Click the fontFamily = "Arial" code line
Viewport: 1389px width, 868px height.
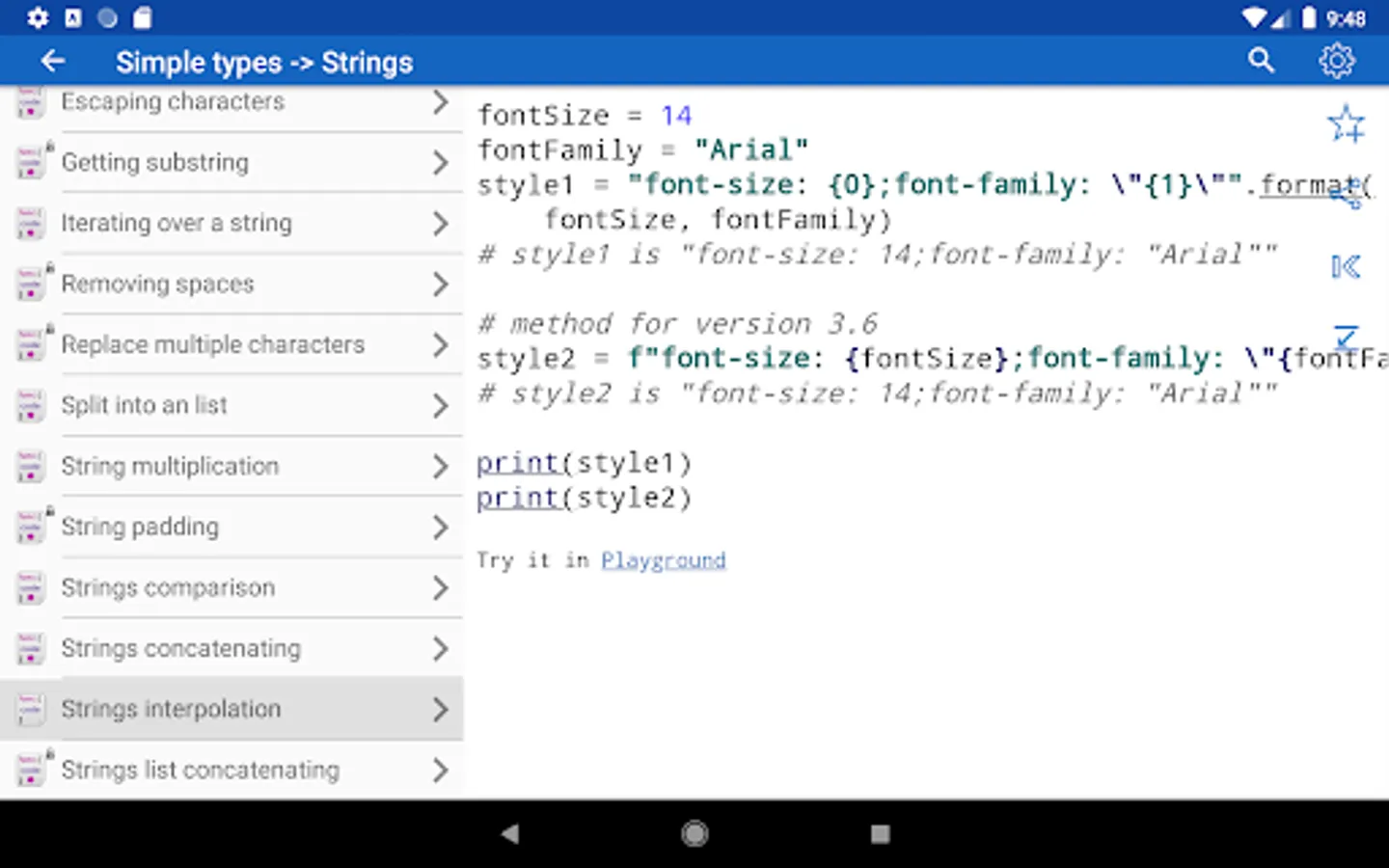(642, 149)
